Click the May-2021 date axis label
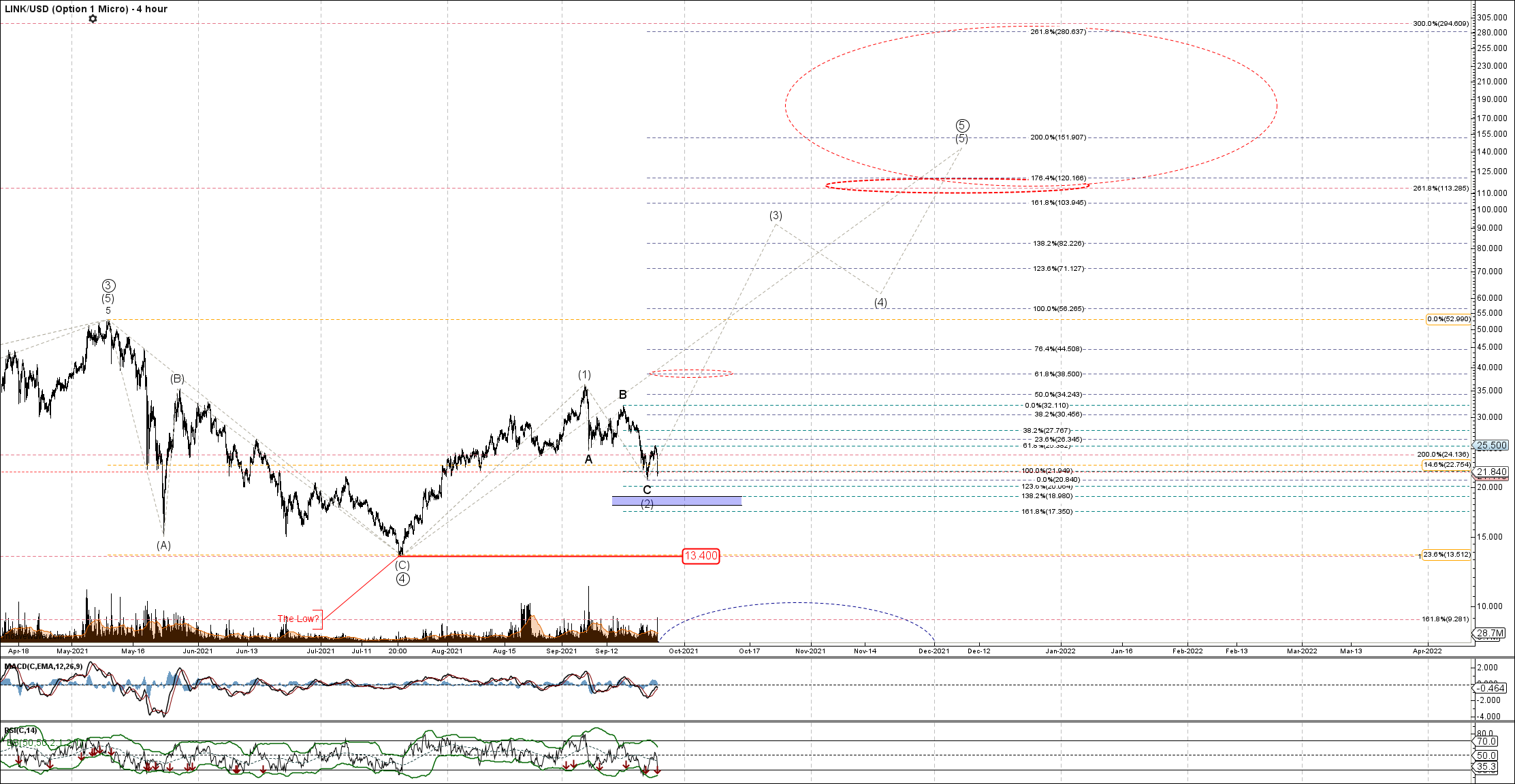Viewport: 1515px width, 784px height. pos(71,651)
